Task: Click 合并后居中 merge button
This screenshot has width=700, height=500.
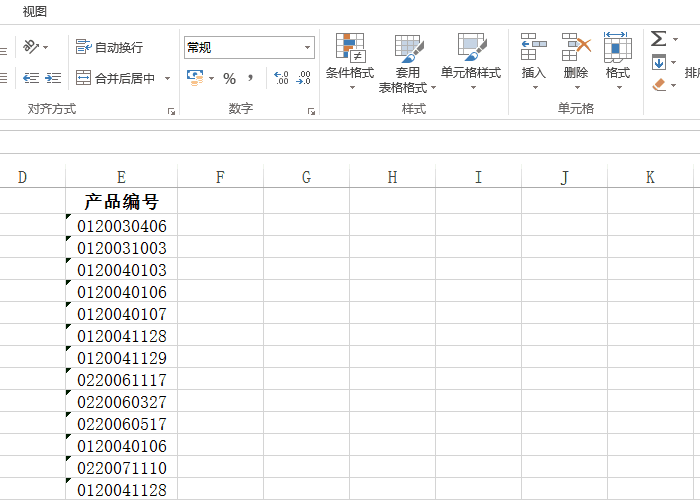Action: point(116,78)
